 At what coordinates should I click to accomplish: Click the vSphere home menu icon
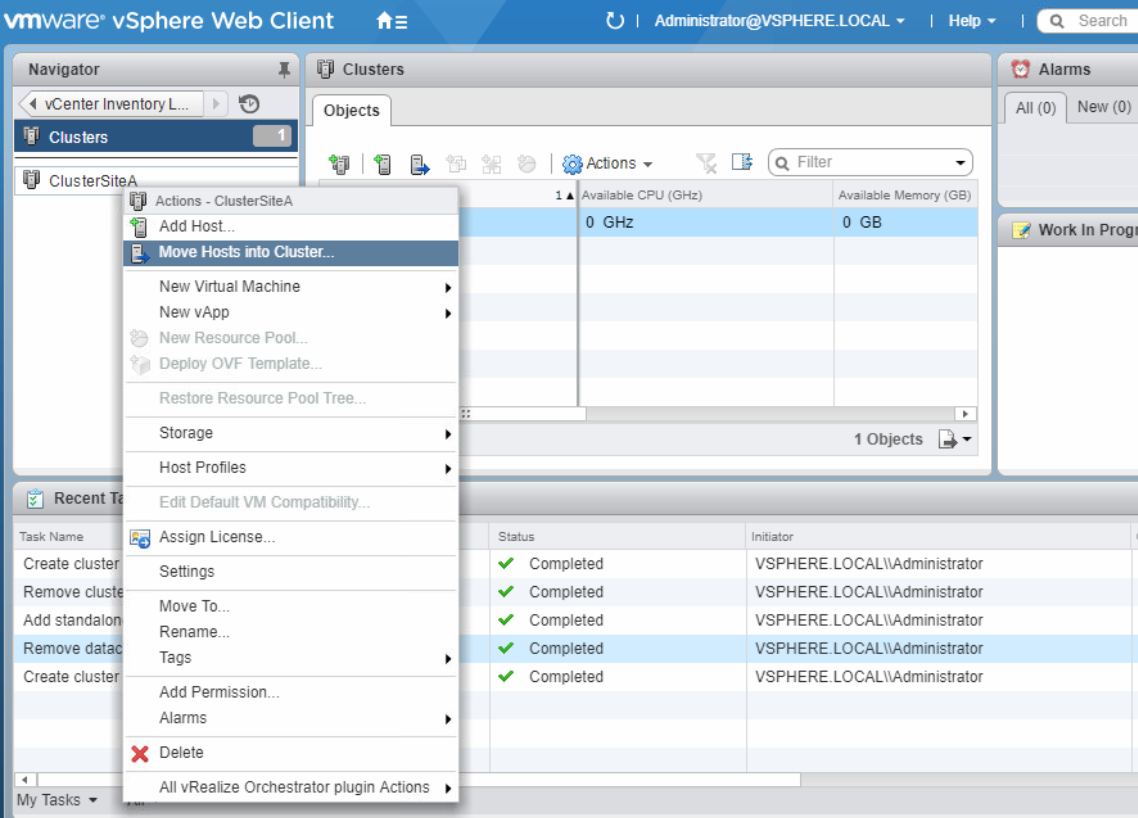click(x=391, y=21)
